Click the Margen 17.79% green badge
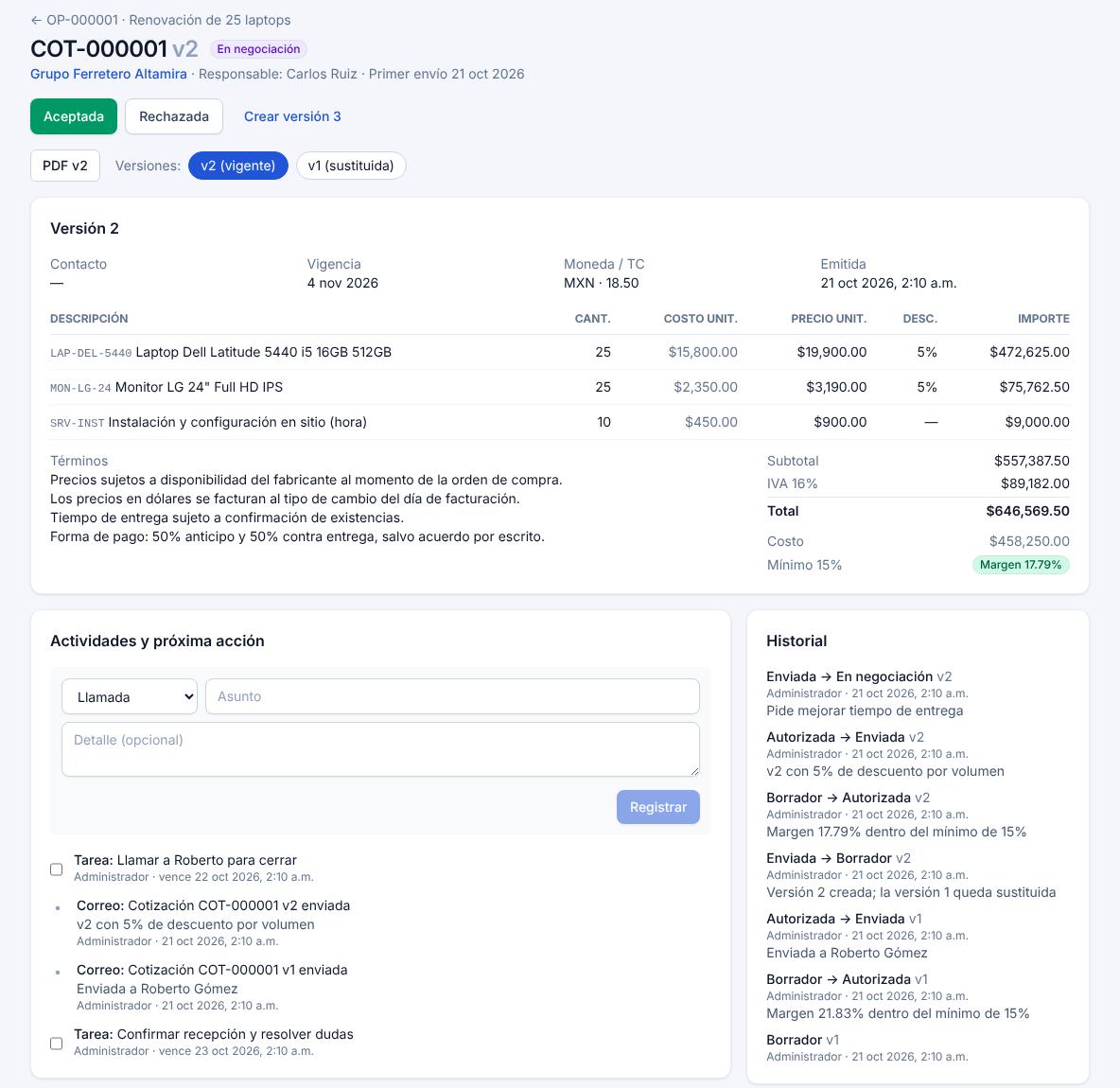 coord(1021,565)
